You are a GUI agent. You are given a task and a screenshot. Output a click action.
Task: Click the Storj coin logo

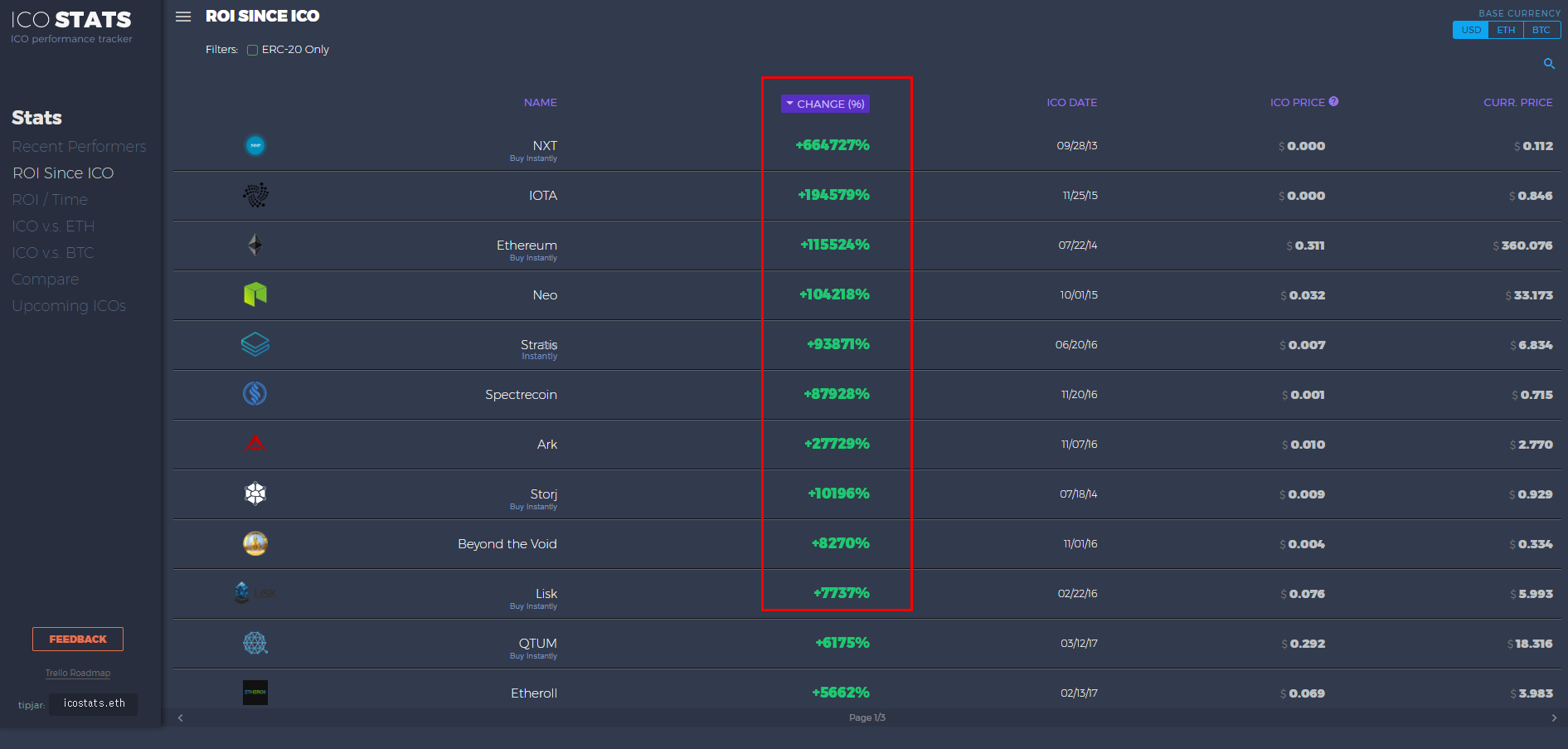click(x=255, y=494)
